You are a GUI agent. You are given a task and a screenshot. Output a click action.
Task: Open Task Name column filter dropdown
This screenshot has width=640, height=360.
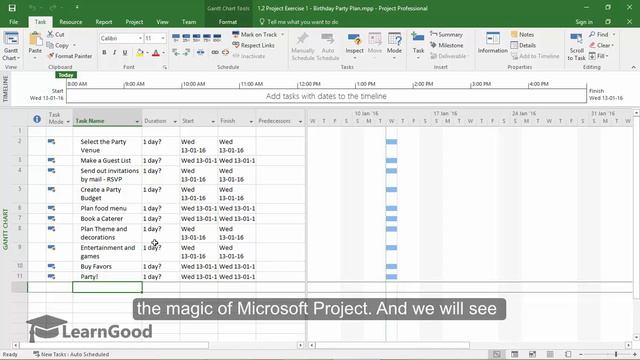pyautogui.click(x=137, y=122)
